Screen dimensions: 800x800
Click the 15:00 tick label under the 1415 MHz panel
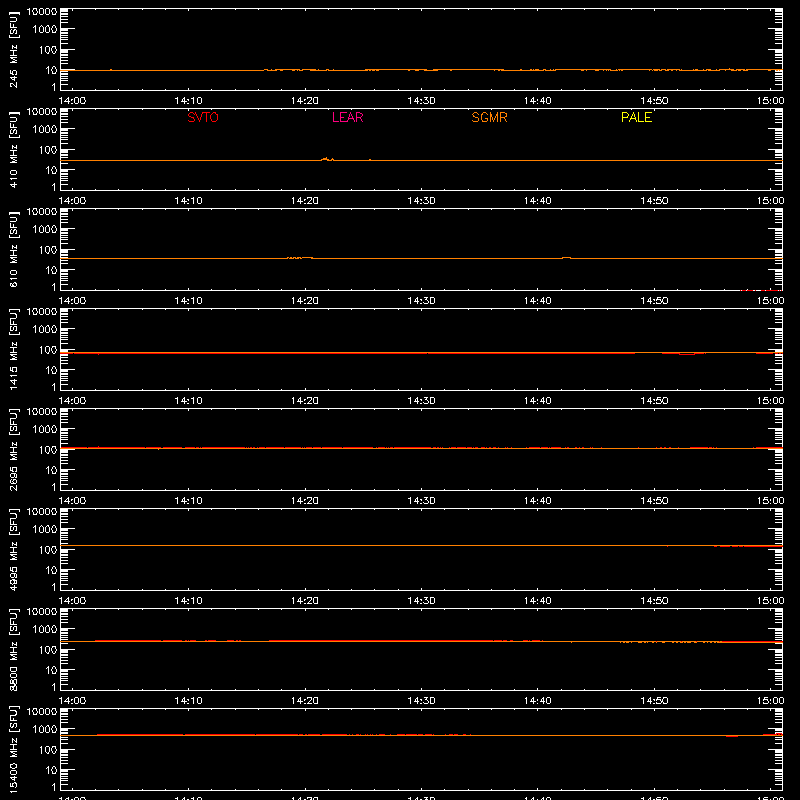click(770, 401)
